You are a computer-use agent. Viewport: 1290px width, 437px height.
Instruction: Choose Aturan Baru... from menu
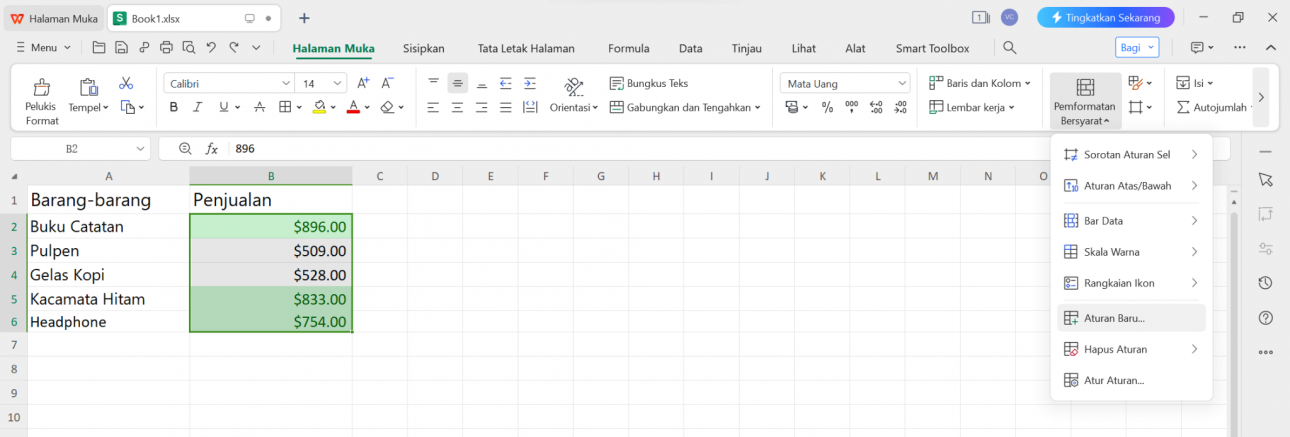pos(1131,318)
